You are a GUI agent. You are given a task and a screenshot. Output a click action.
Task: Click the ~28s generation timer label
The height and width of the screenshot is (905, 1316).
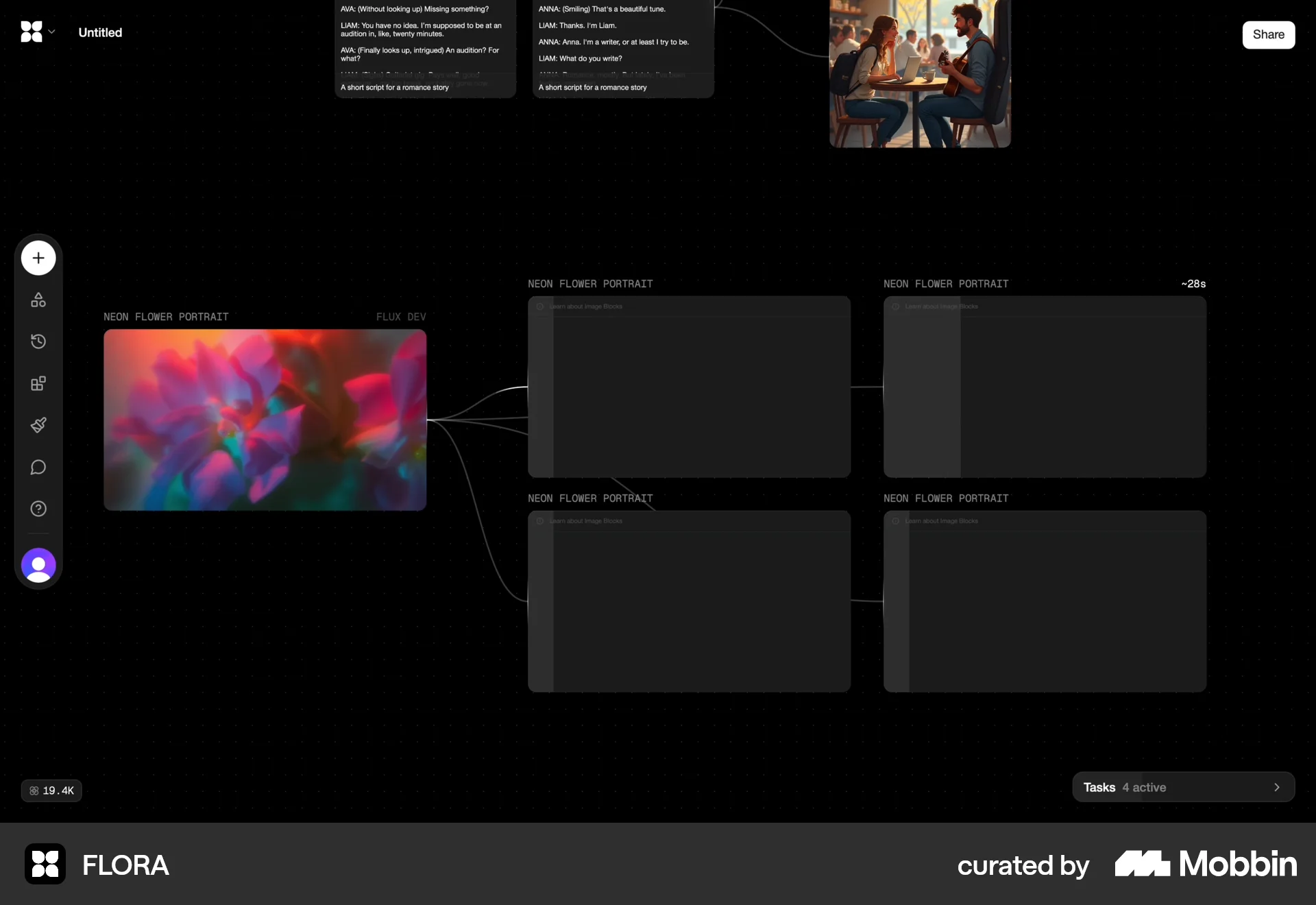tap(1194, 283)
